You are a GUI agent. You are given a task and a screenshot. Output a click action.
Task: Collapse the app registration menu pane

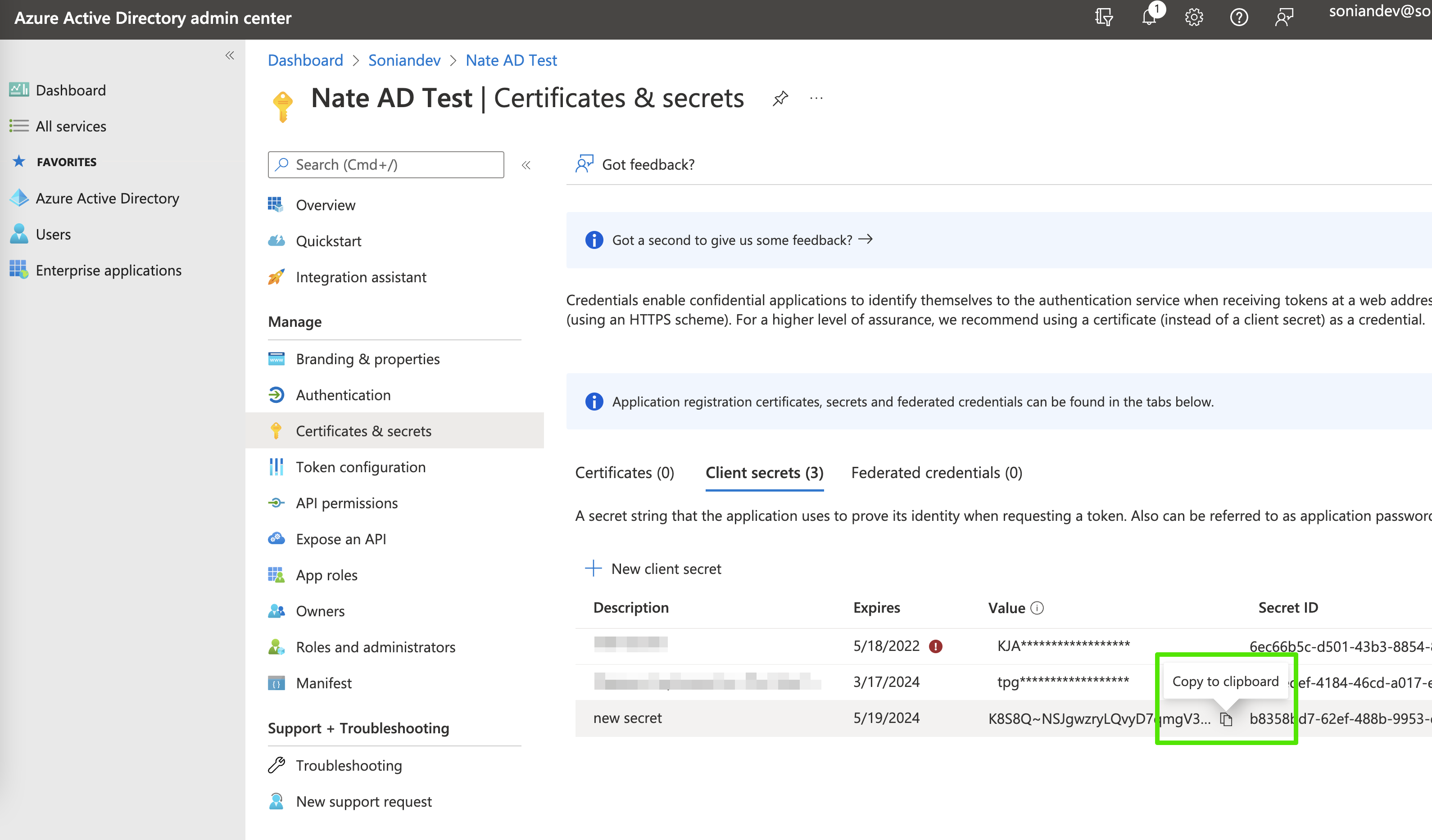pyautogui.click(x=526, y=165)
